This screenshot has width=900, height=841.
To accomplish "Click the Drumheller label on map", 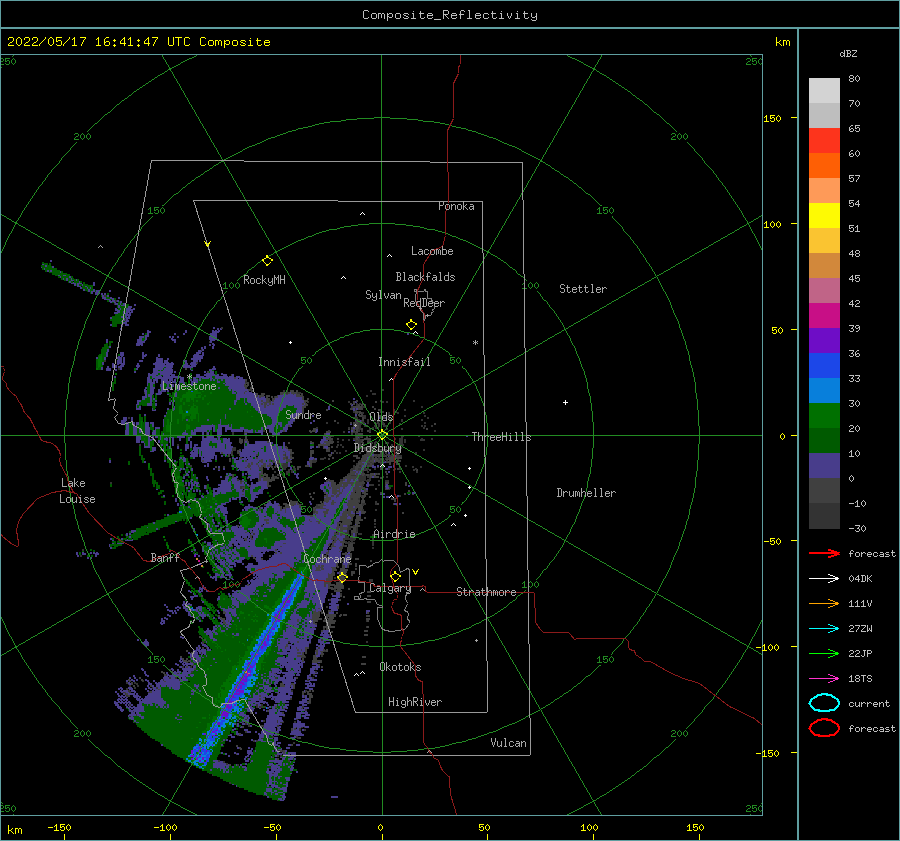I will [586, 493].
